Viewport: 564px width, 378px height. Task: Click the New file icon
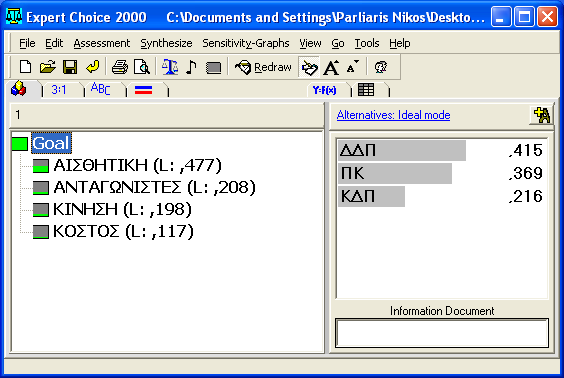[x=25, y=67]
